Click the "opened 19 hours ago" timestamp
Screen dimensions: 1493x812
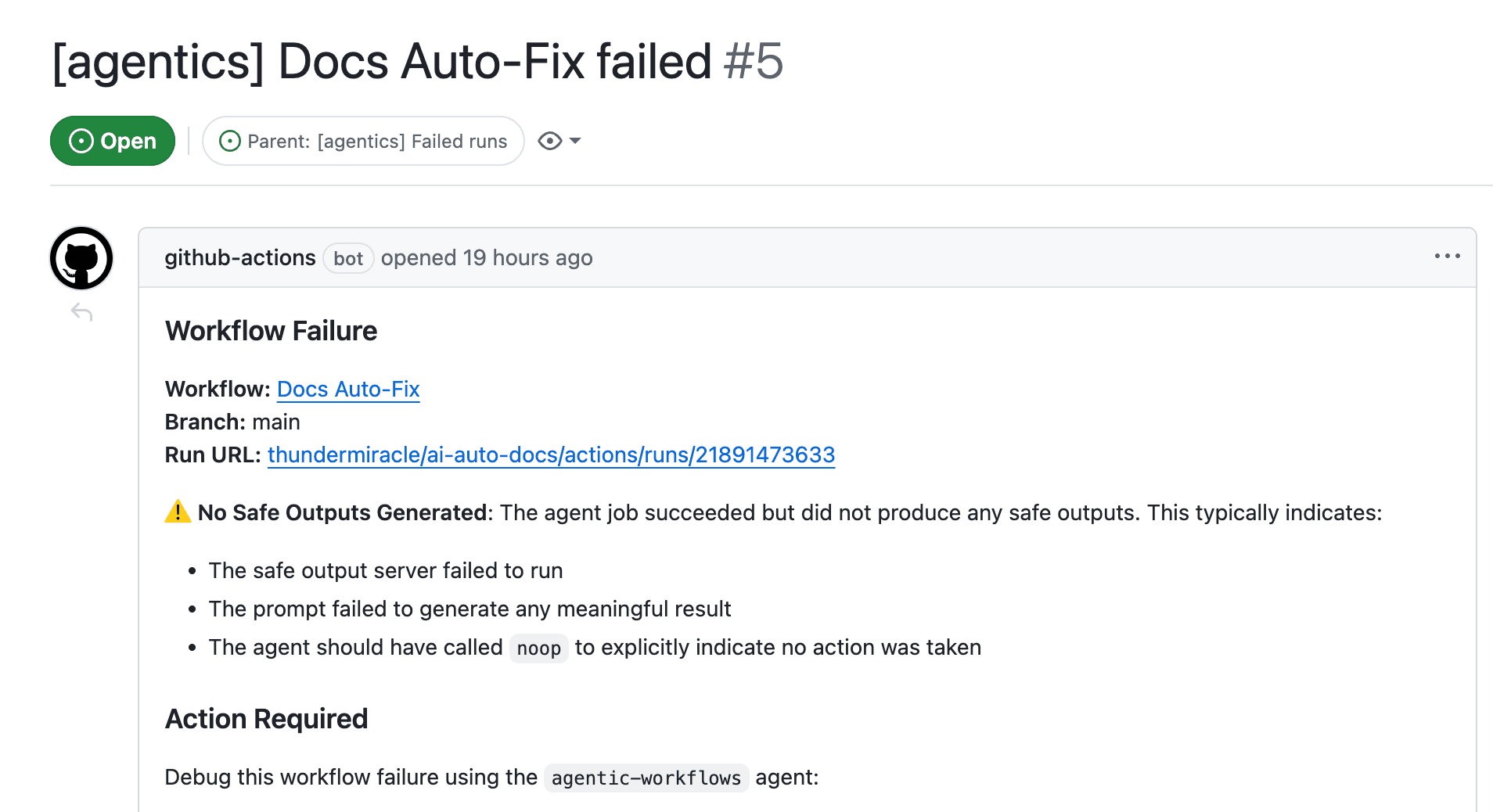487,258
